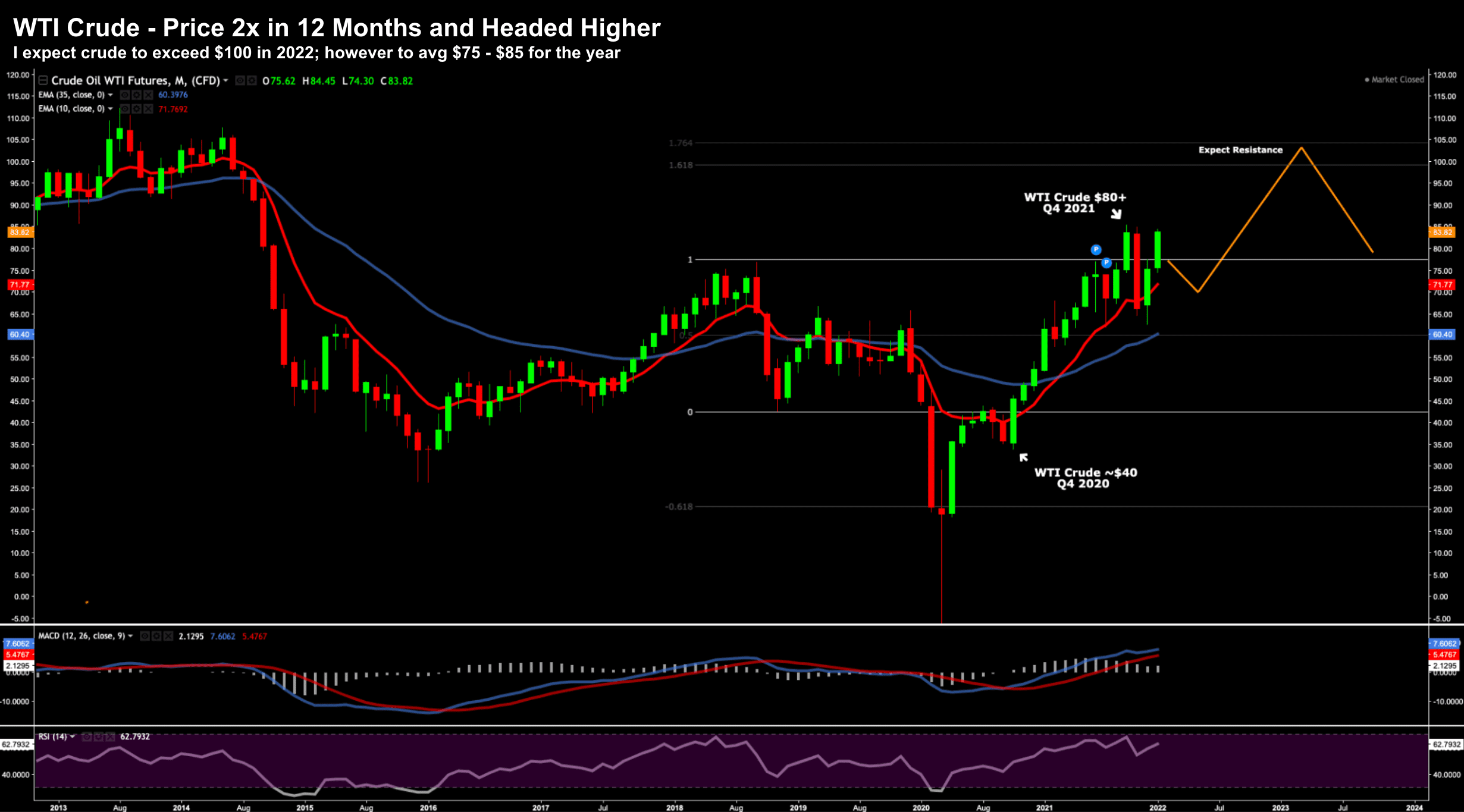Expand MACD (12, 26, close, 9) dropdown
This screenshot has width=1464, height=812.
pos(130,636)
